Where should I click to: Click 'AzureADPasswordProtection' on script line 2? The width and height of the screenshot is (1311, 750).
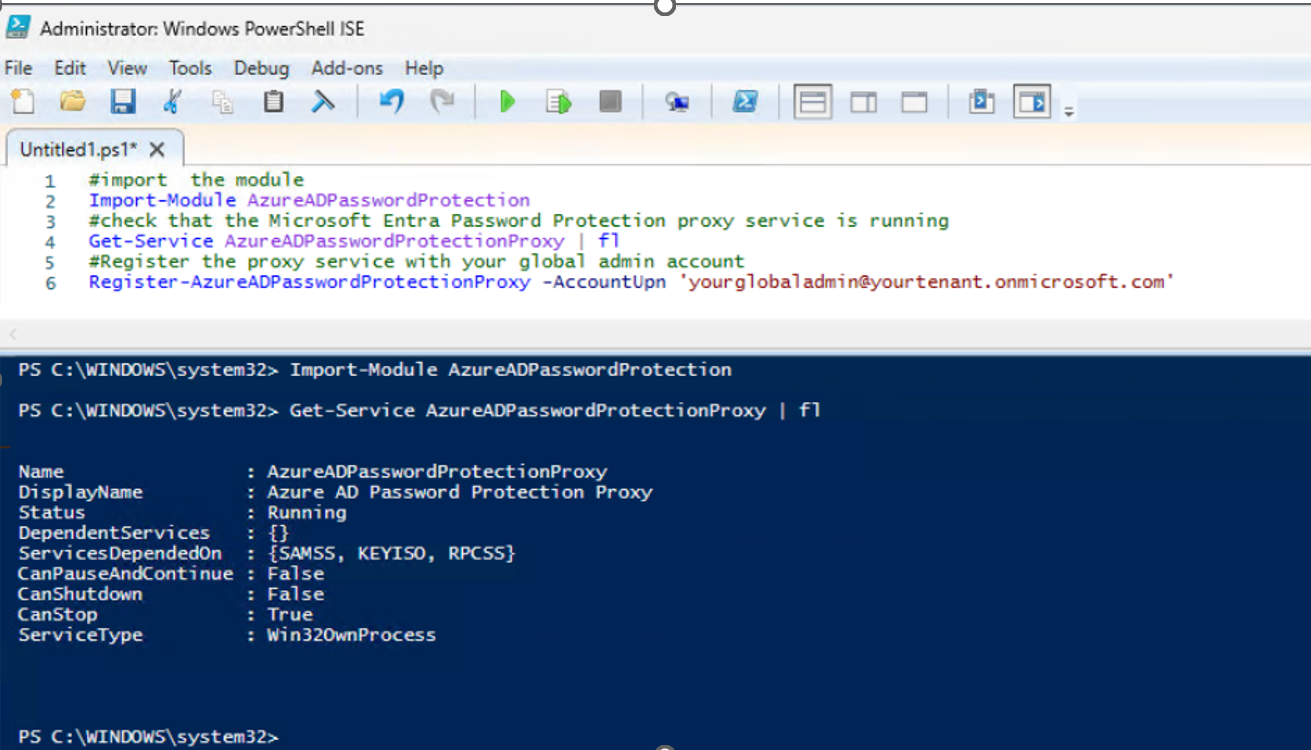[389, 200]
